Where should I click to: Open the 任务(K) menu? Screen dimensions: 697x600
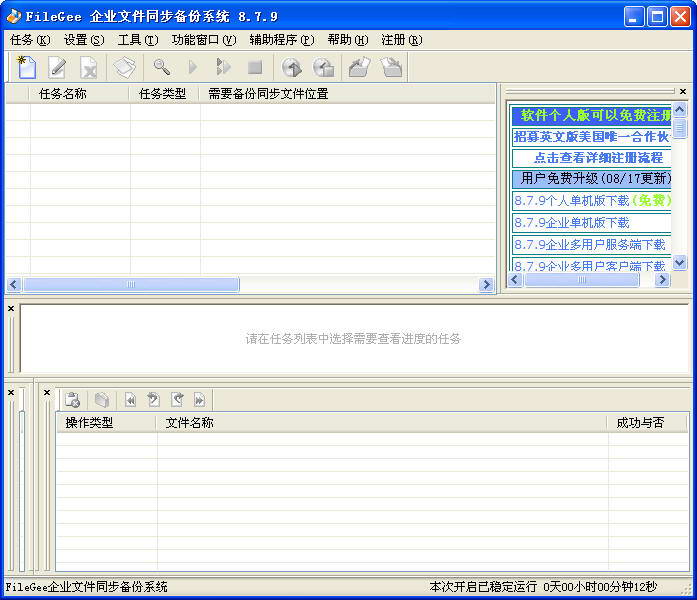(x=30, y=40)
